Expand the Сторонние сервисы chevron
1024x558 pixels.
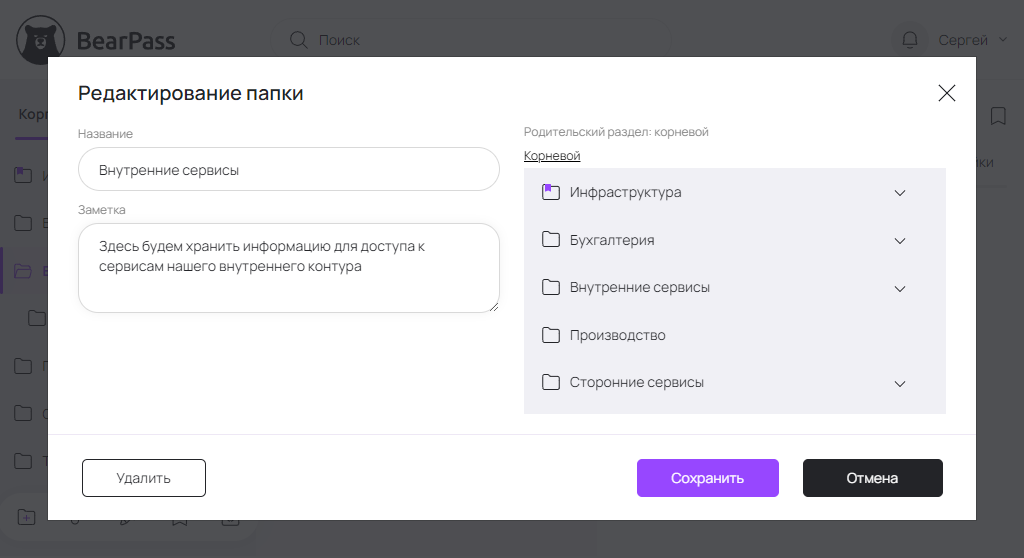coord(899,383)
